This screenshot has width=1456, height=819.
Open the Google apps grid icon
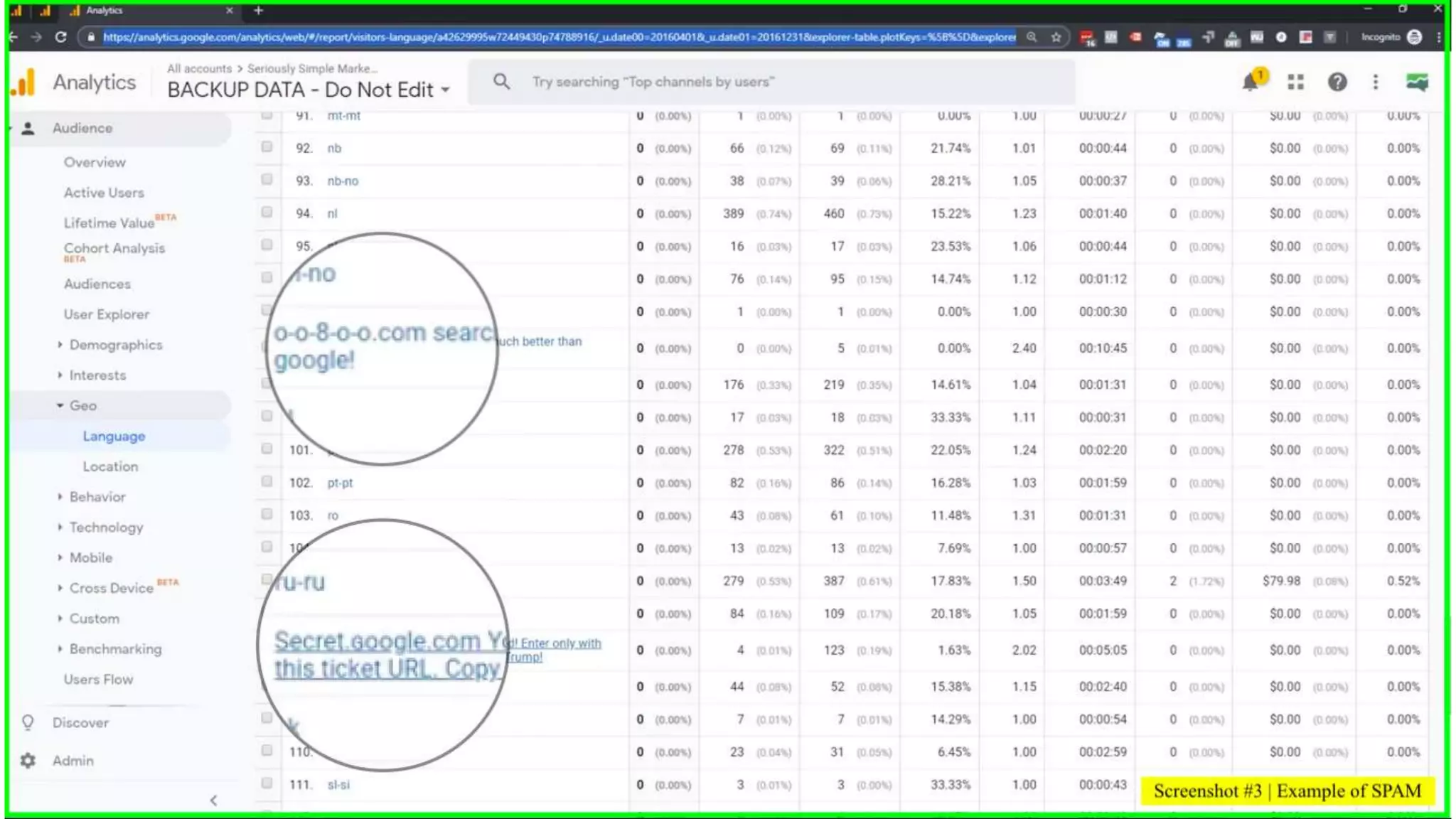(x=1295, y=82)
